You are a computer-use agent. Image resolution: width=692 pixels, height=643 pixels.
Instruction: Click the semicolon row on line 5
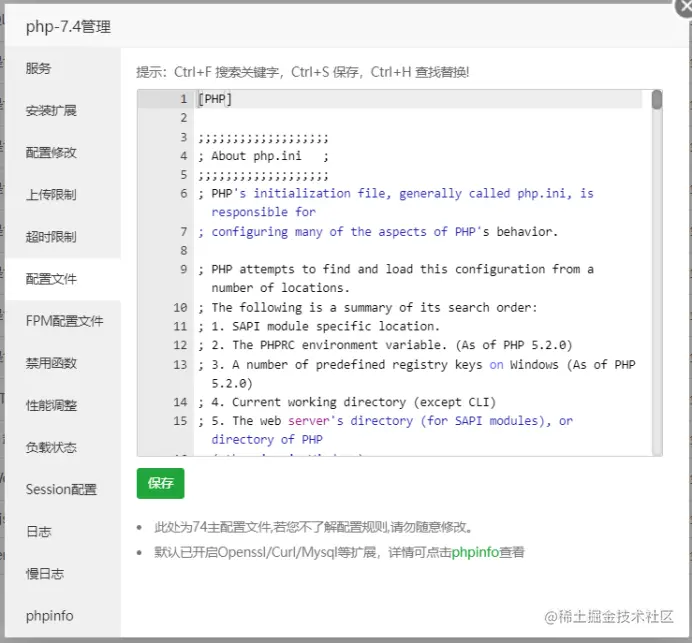click(263, 176)
